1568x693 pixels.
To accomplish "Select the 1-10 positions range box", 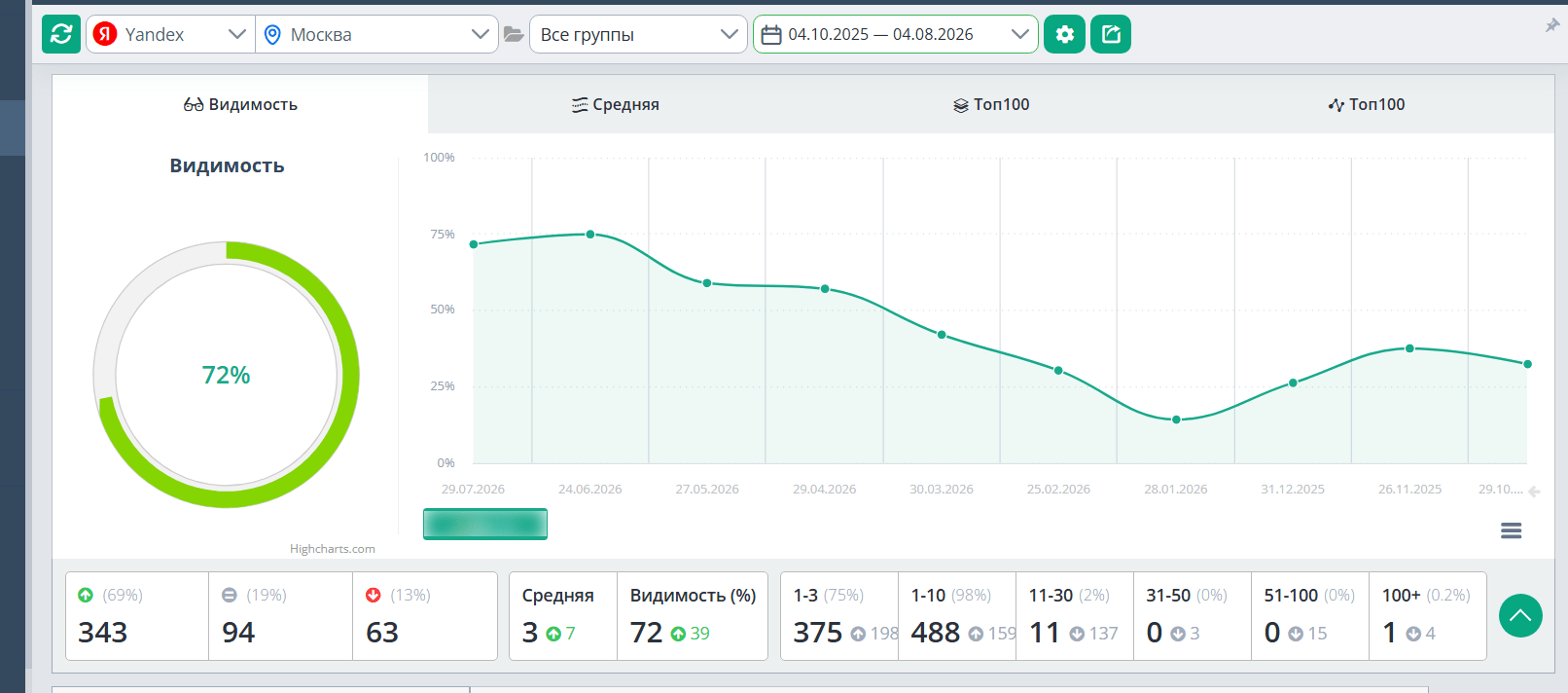I will click(x=957, y=616).
